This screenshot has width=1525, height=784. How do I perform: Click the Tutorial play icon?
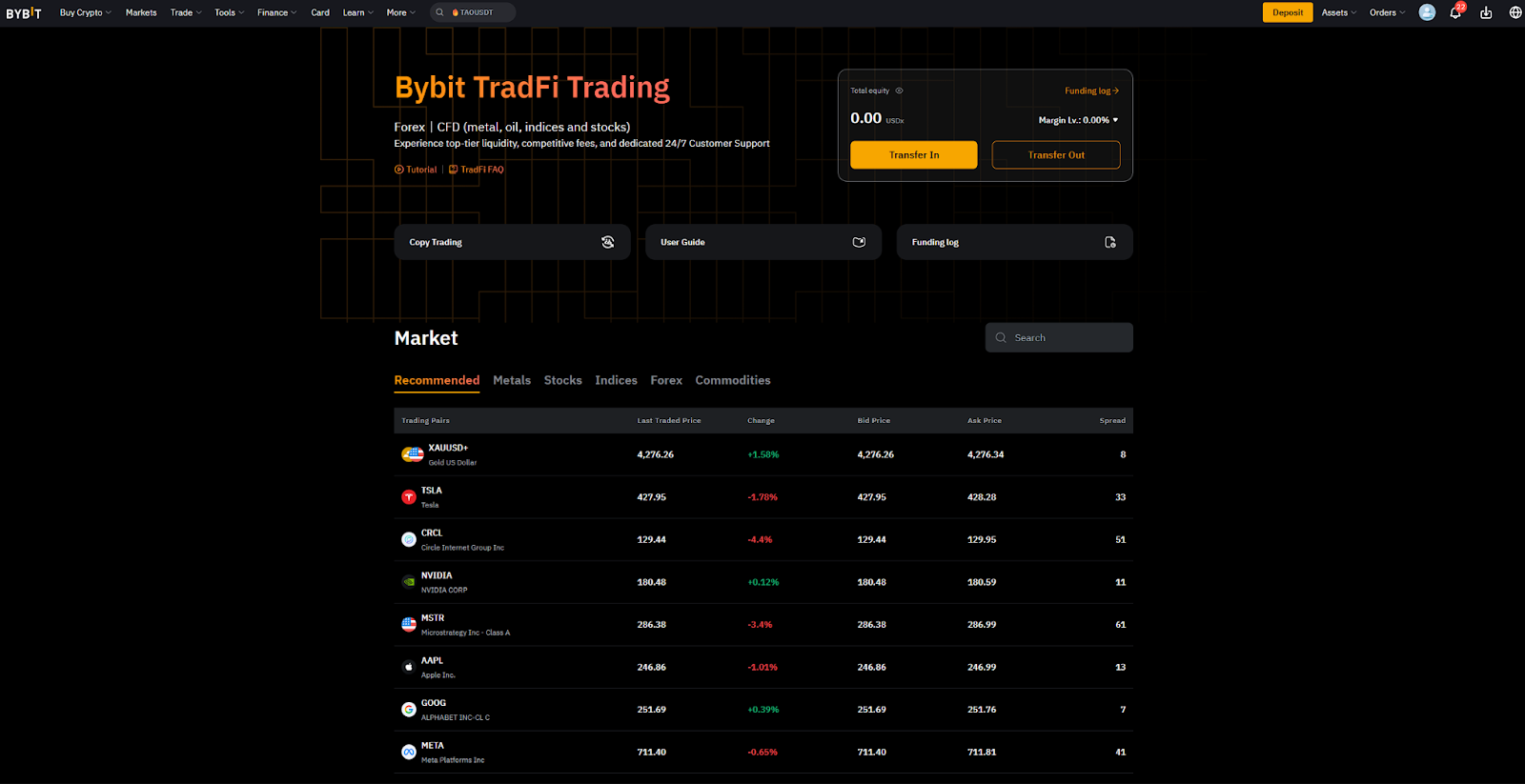(399, 170)
